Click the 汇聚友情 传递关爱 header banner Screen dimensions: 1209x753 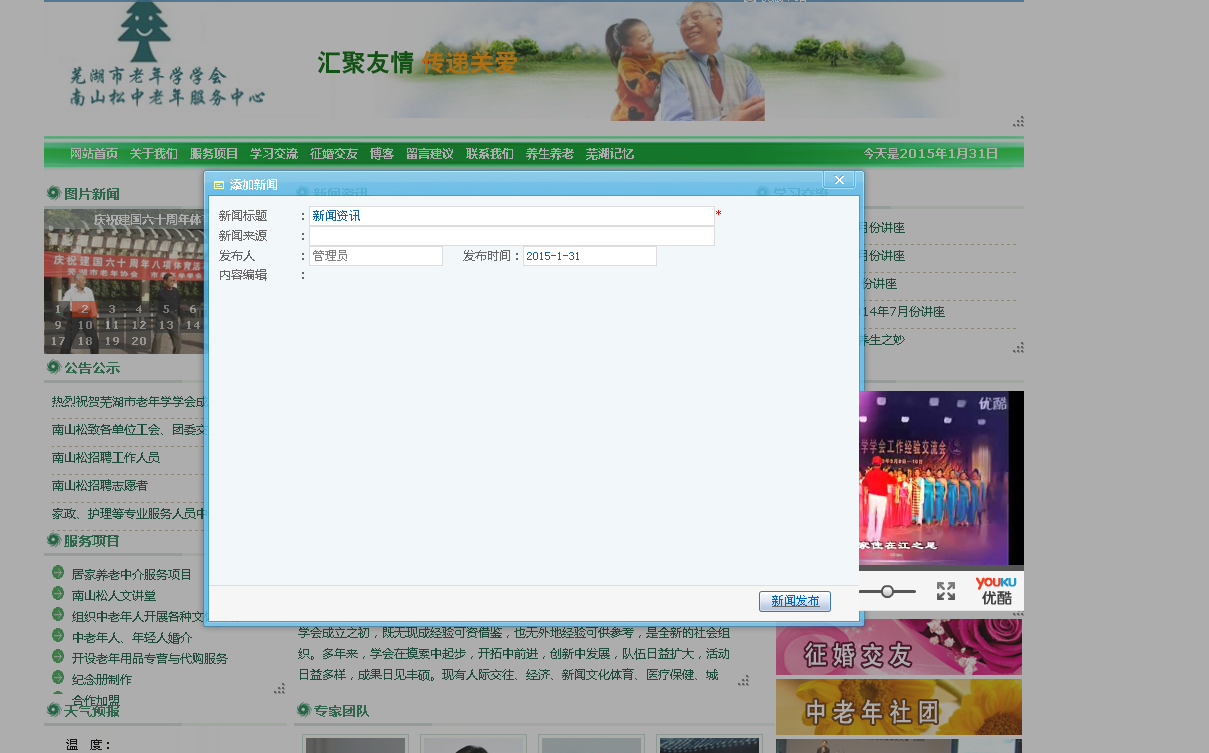[x=417, y=63]
